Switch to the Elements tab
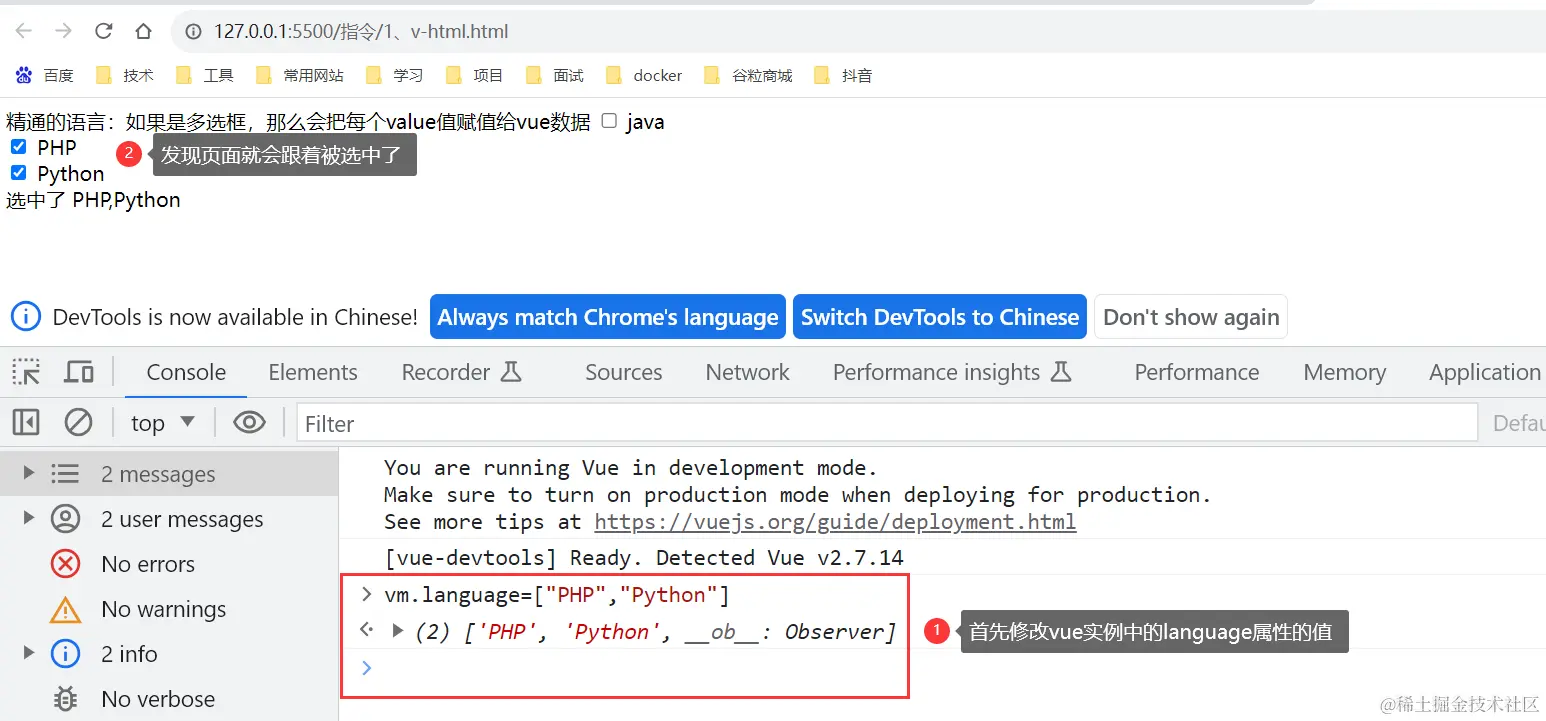 tap(313, 372)
